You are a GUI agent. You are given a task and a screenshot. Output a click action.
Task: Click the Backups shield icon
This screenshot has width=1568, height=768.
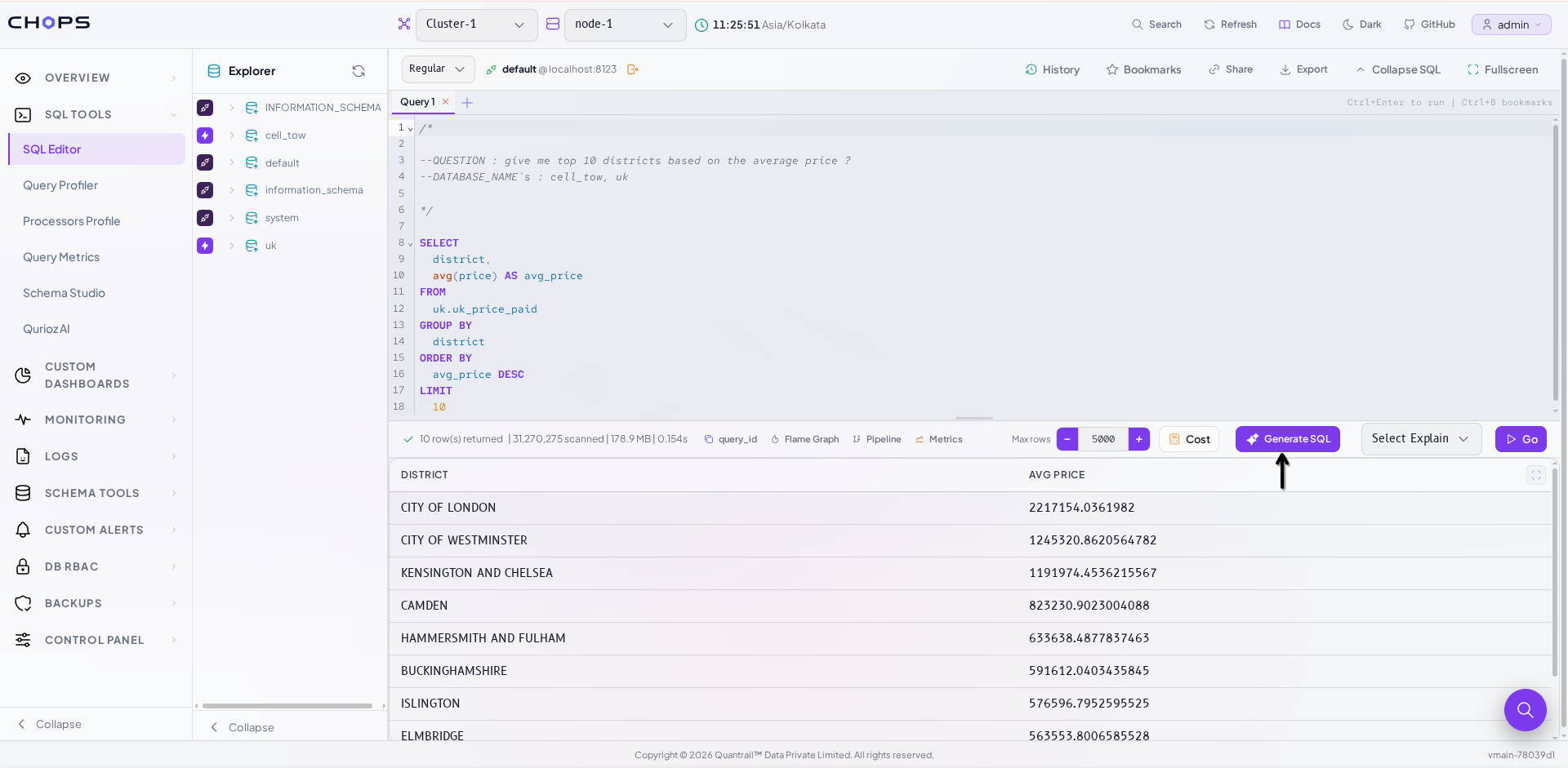pyautogui.click(x=23, y=603)
